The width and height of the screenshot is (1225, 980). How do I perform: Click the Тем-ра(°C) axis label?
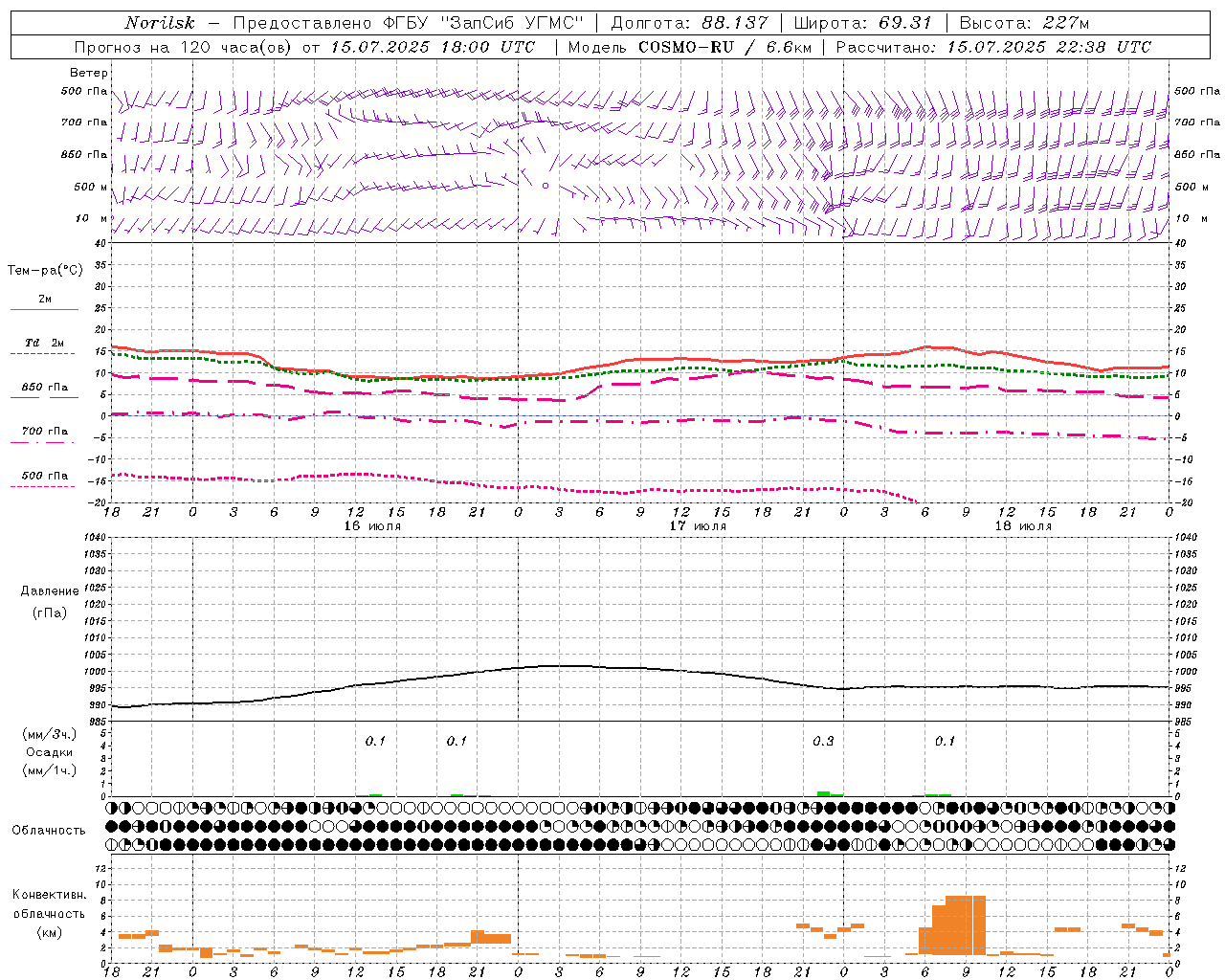point(45,271)
